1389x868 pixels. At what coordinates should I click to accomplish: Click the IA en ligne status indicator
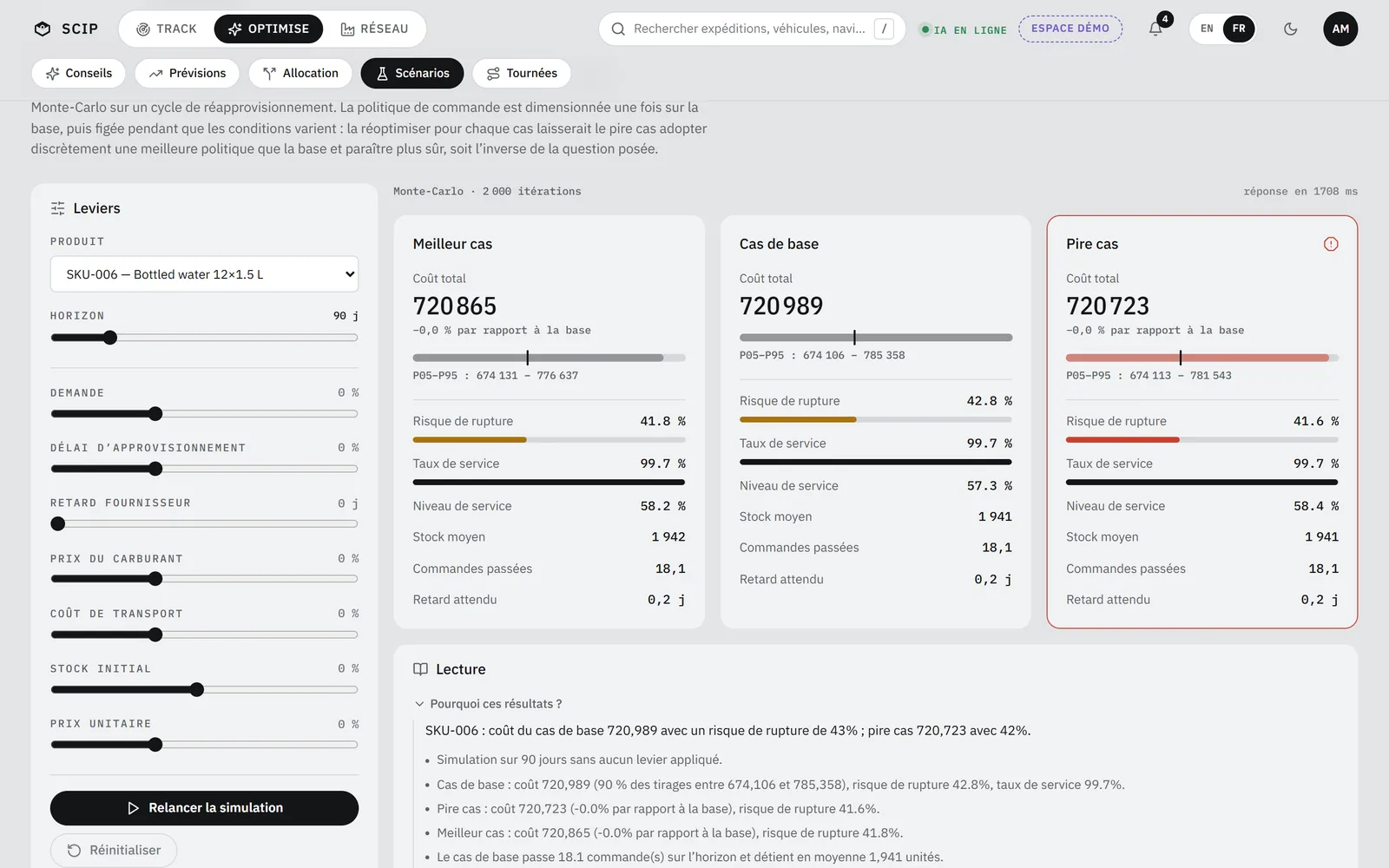pos(964,30)
